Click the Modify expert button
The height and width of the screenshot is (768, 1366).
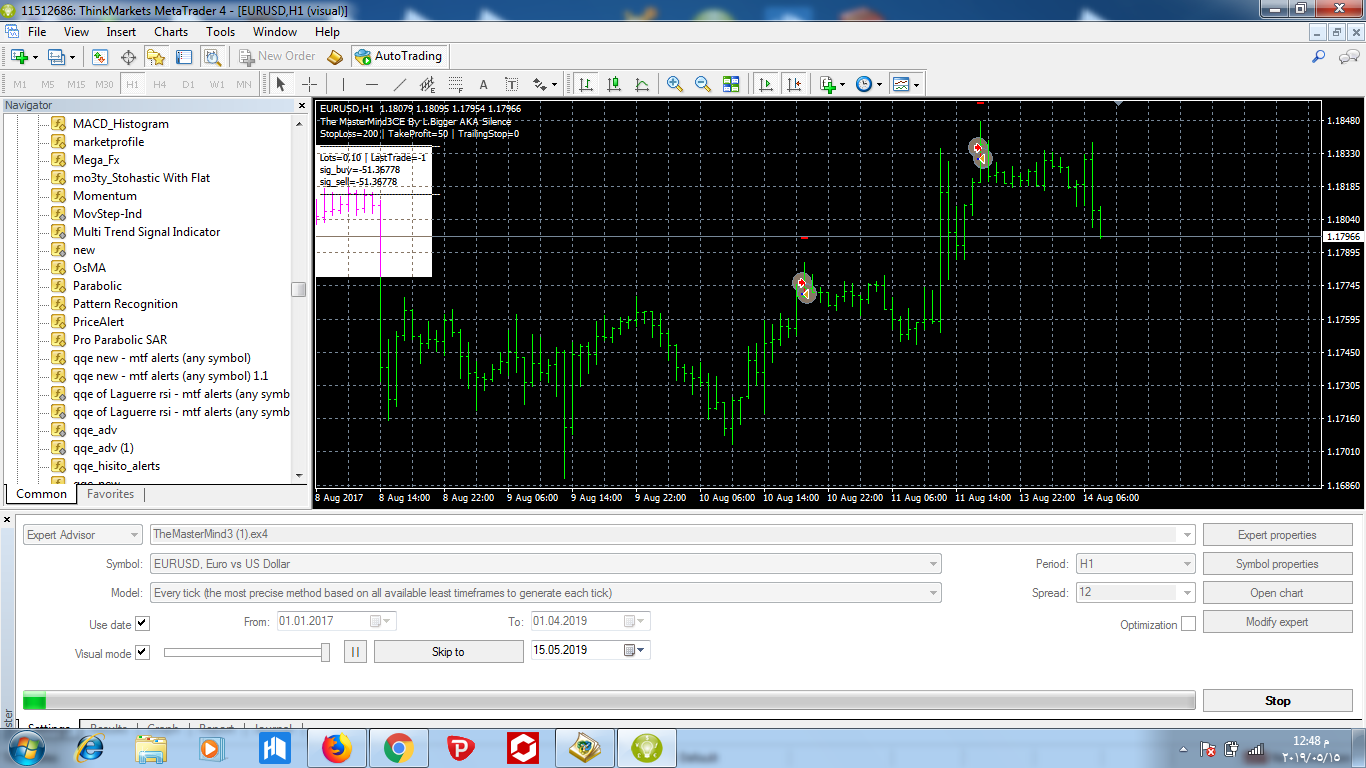1276,622
